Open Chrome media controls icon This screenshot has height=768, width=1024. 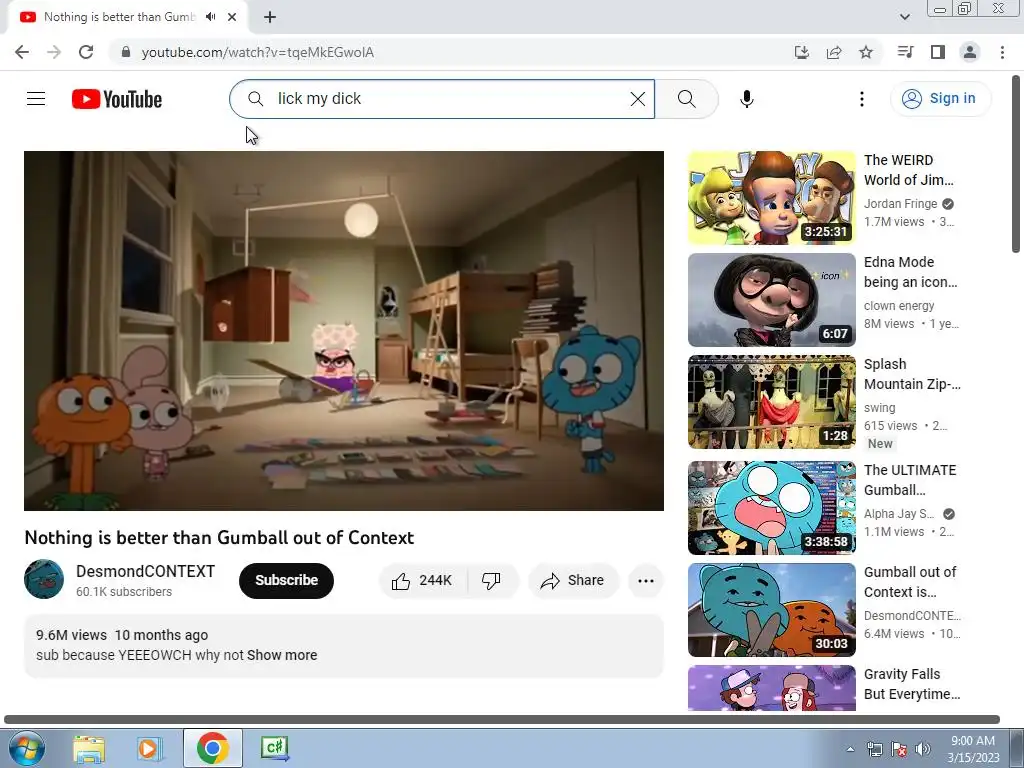[x=905, y=52]
